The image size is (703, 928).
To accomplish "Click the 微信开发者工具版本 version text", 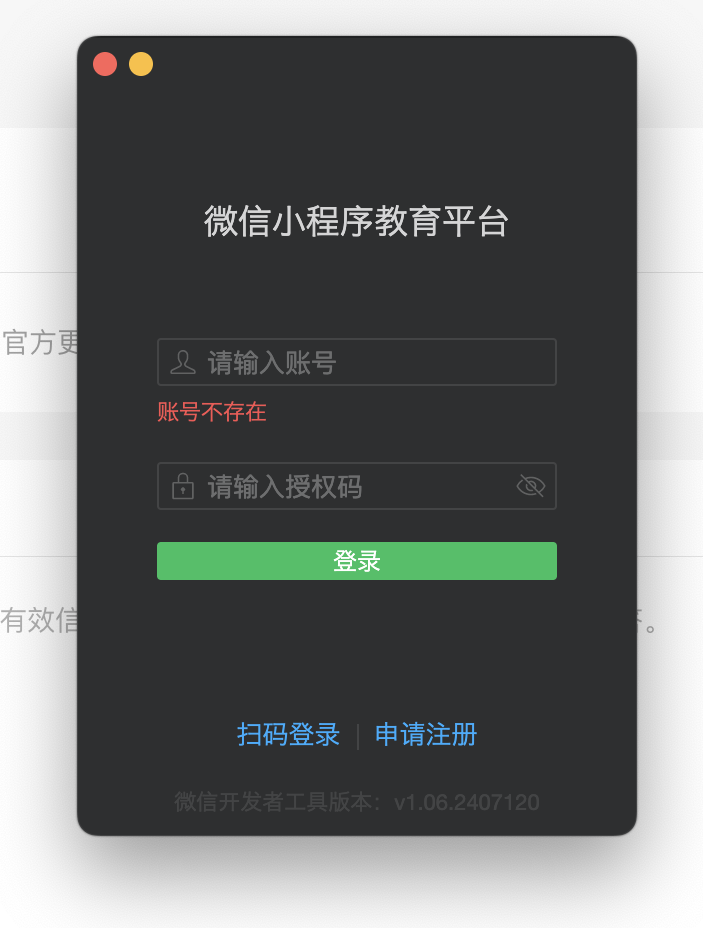I will [273, 803].
